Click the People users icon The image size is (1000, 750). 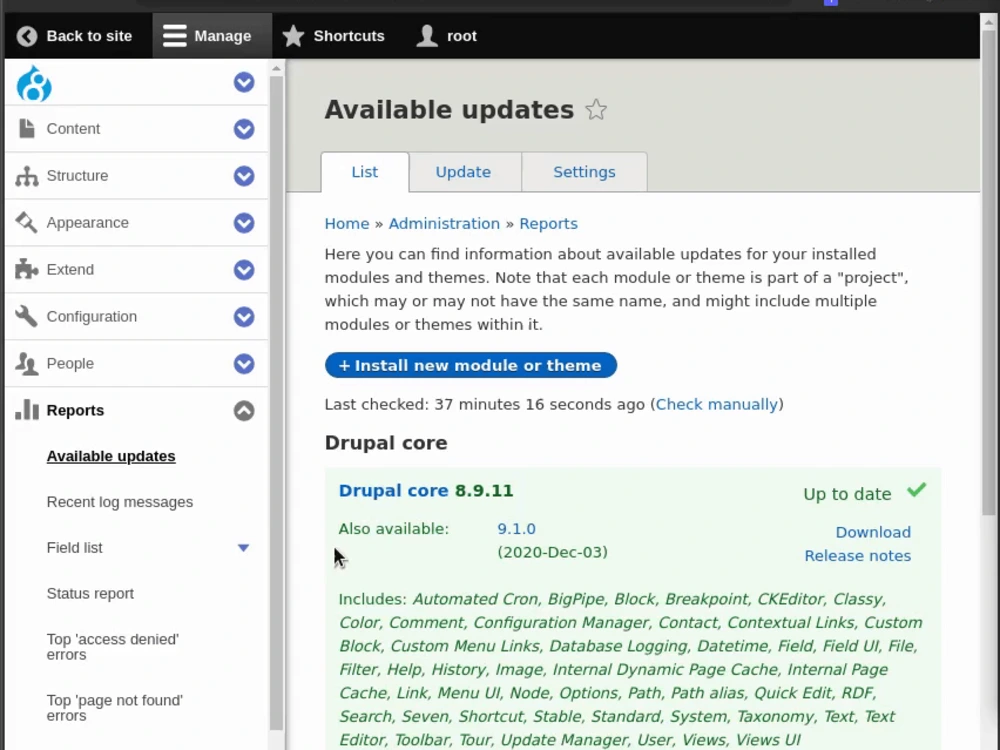tap(27, 364)
